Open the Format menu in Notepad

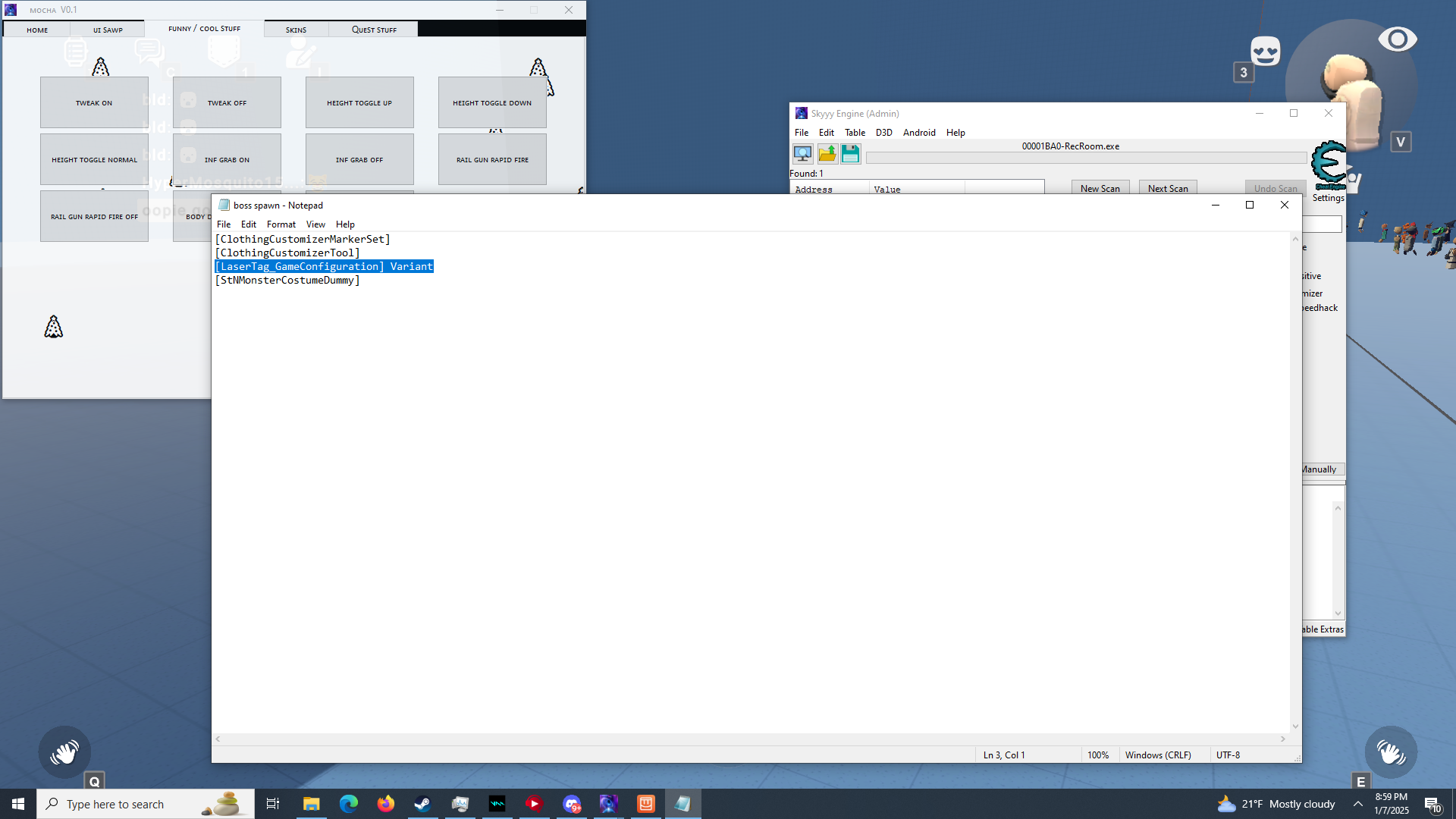coord(281,224)
